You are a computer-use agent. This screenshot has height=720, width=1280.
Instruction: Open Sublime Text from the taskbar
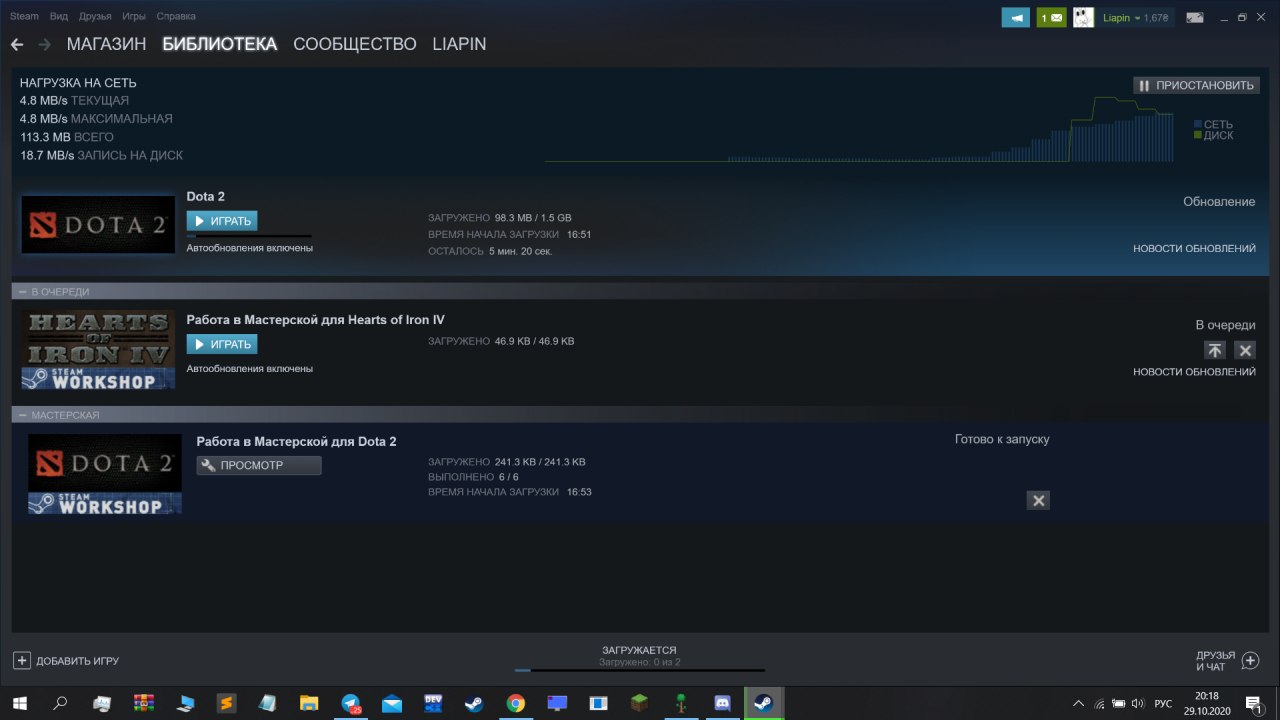[x=226, y=703]
